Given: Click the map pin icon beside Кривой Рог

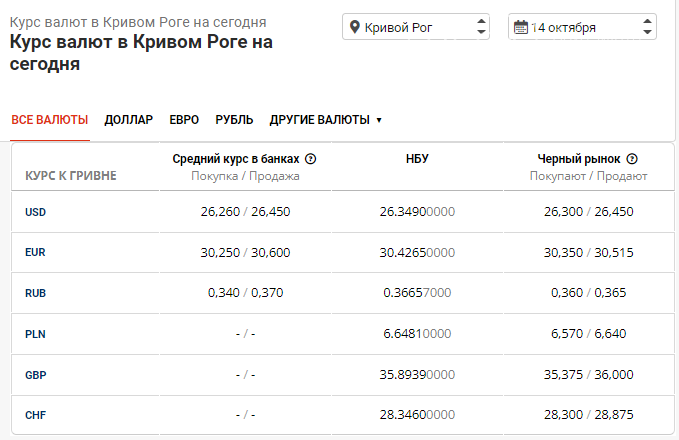Looking at the screenshot, I should (354, 27).
